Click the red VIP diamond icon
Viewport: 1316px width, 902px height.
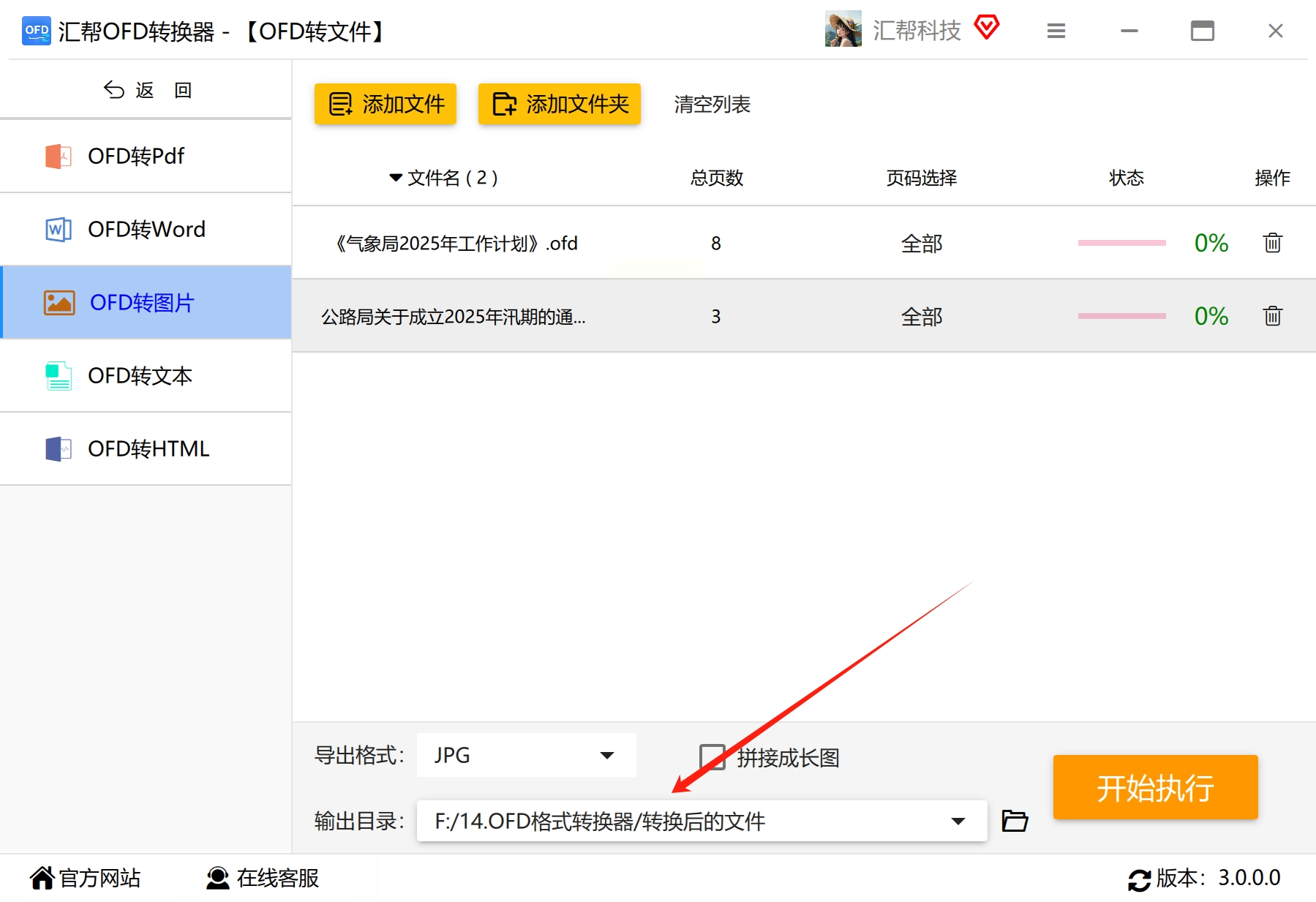(x=987, y=28)
